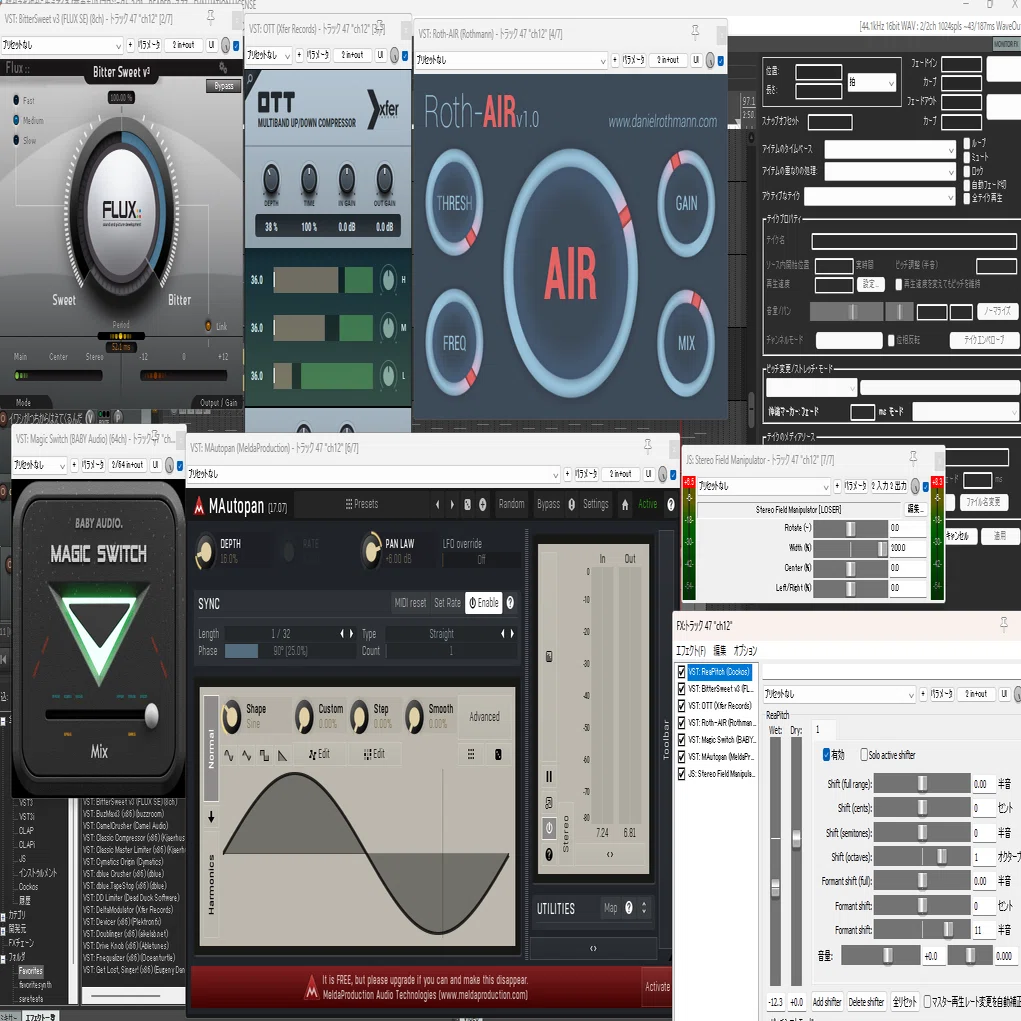The image size is (1021, 1021).
Task: Open the アクティブなテイク dropdown
Action: [880, 196]
